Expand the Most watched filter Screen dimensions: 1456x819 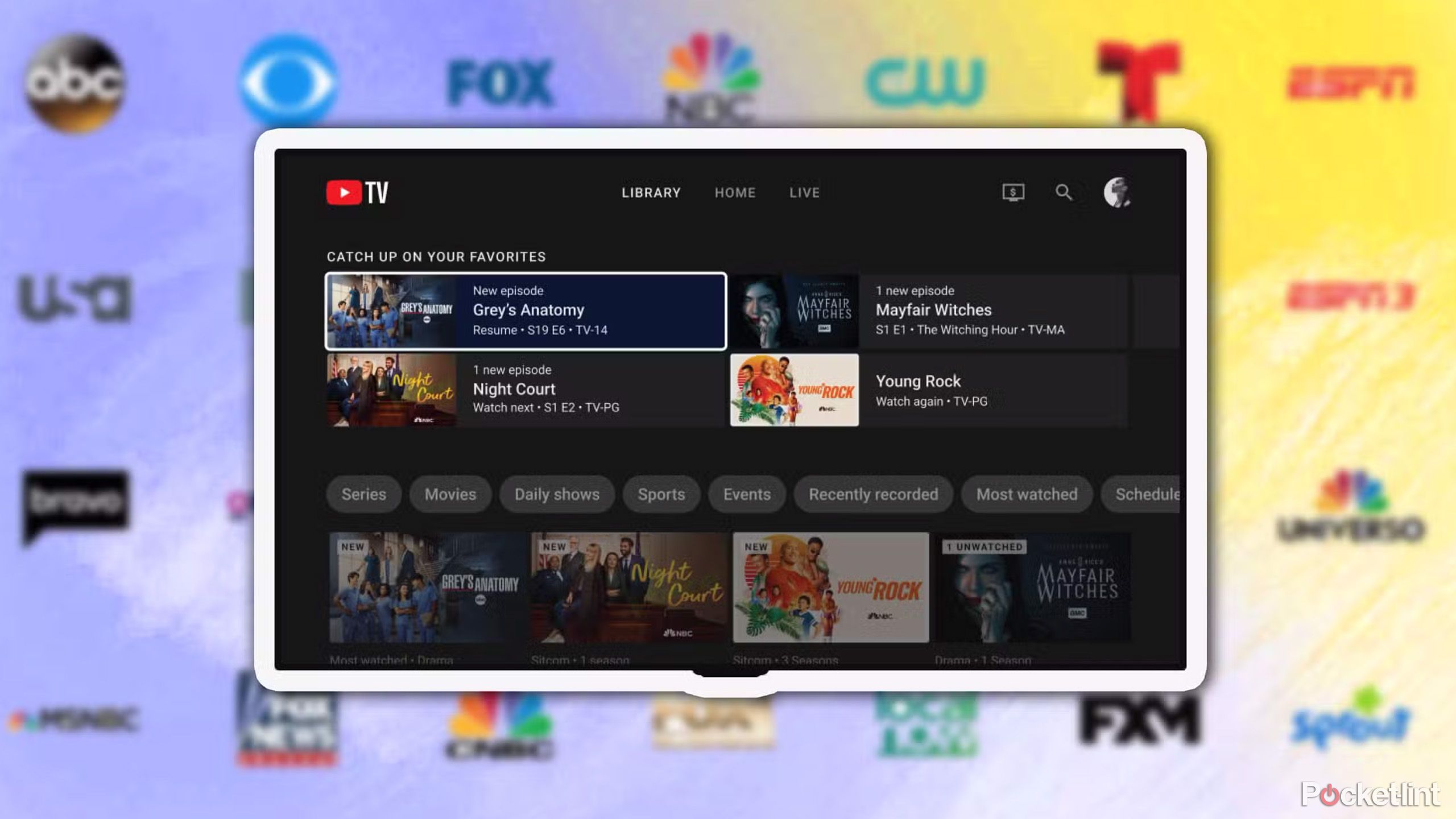point(1026,494)
